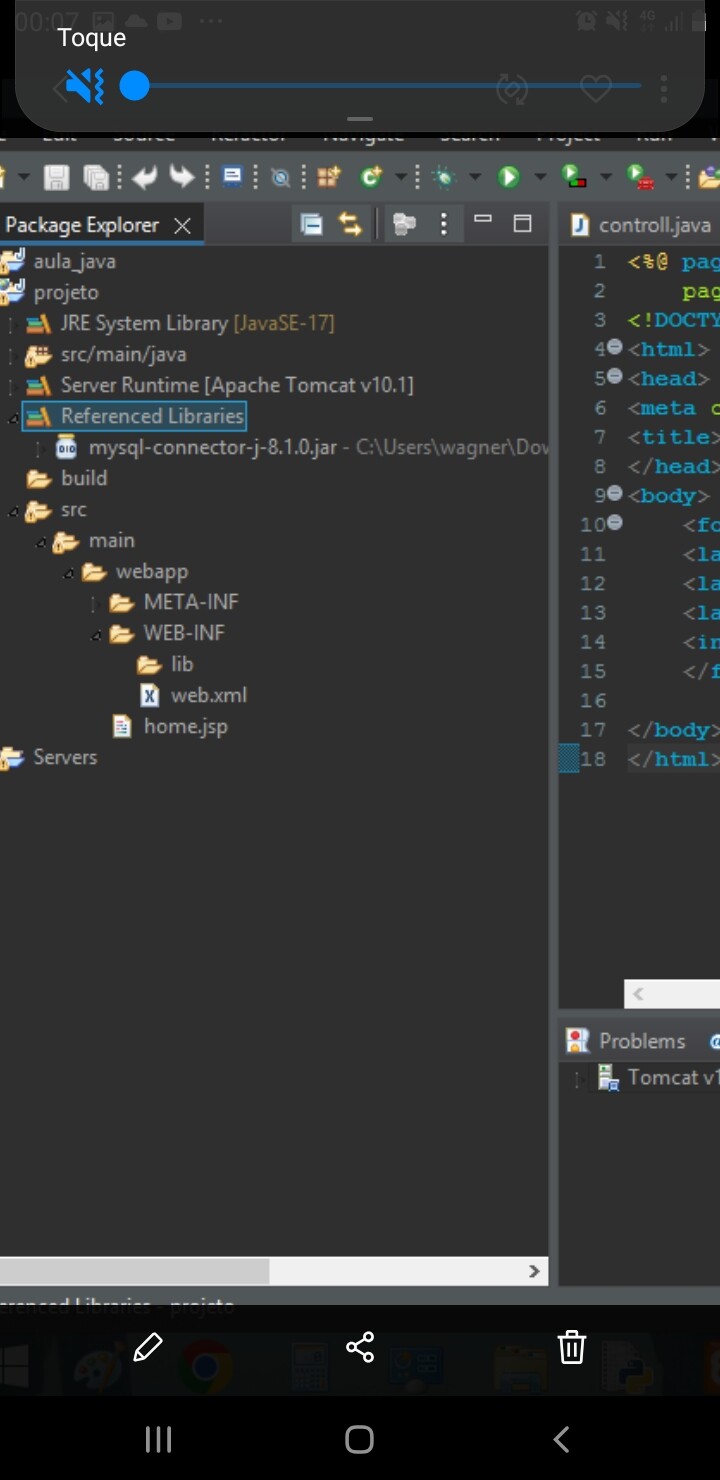Open dropdown arrow next to Run button
Image resolution: width=720 pixels, height=1480 pixels.
pos(540,177)
